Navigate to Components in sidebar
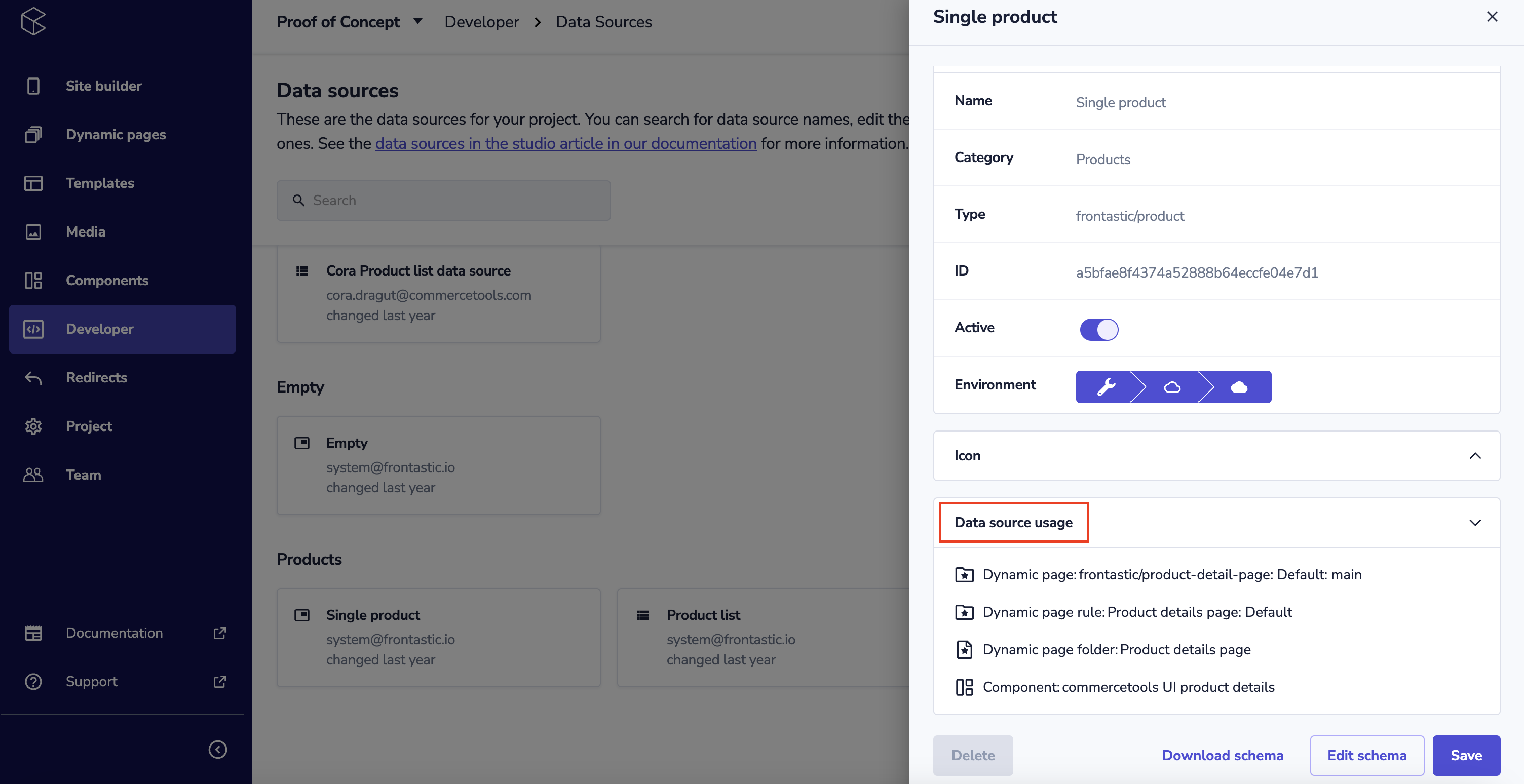The width and height of the screenshot is (1524, 784). (x=107, y=280)
